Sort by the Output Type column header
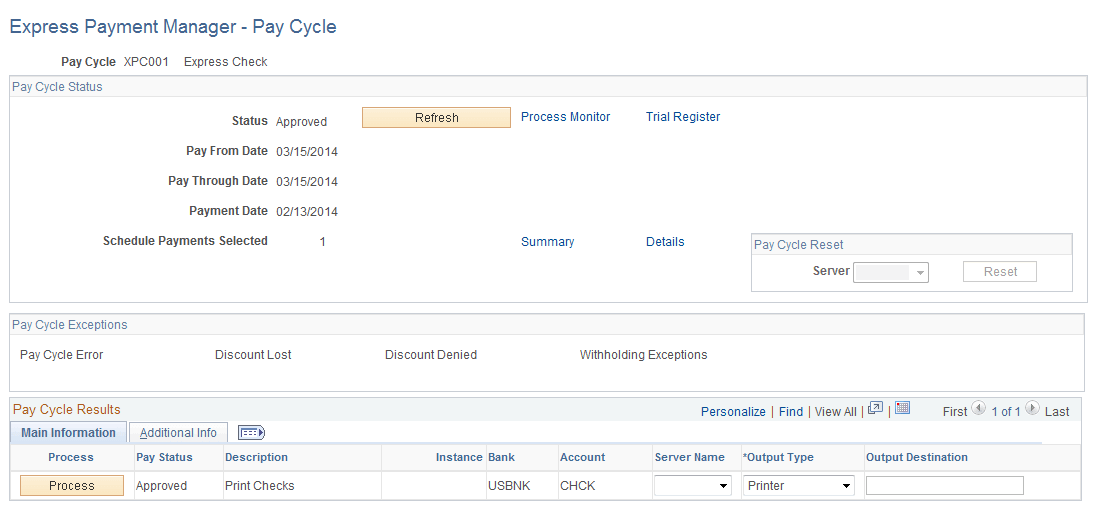This screenshot has height=515, width=1104. (778, 457)
